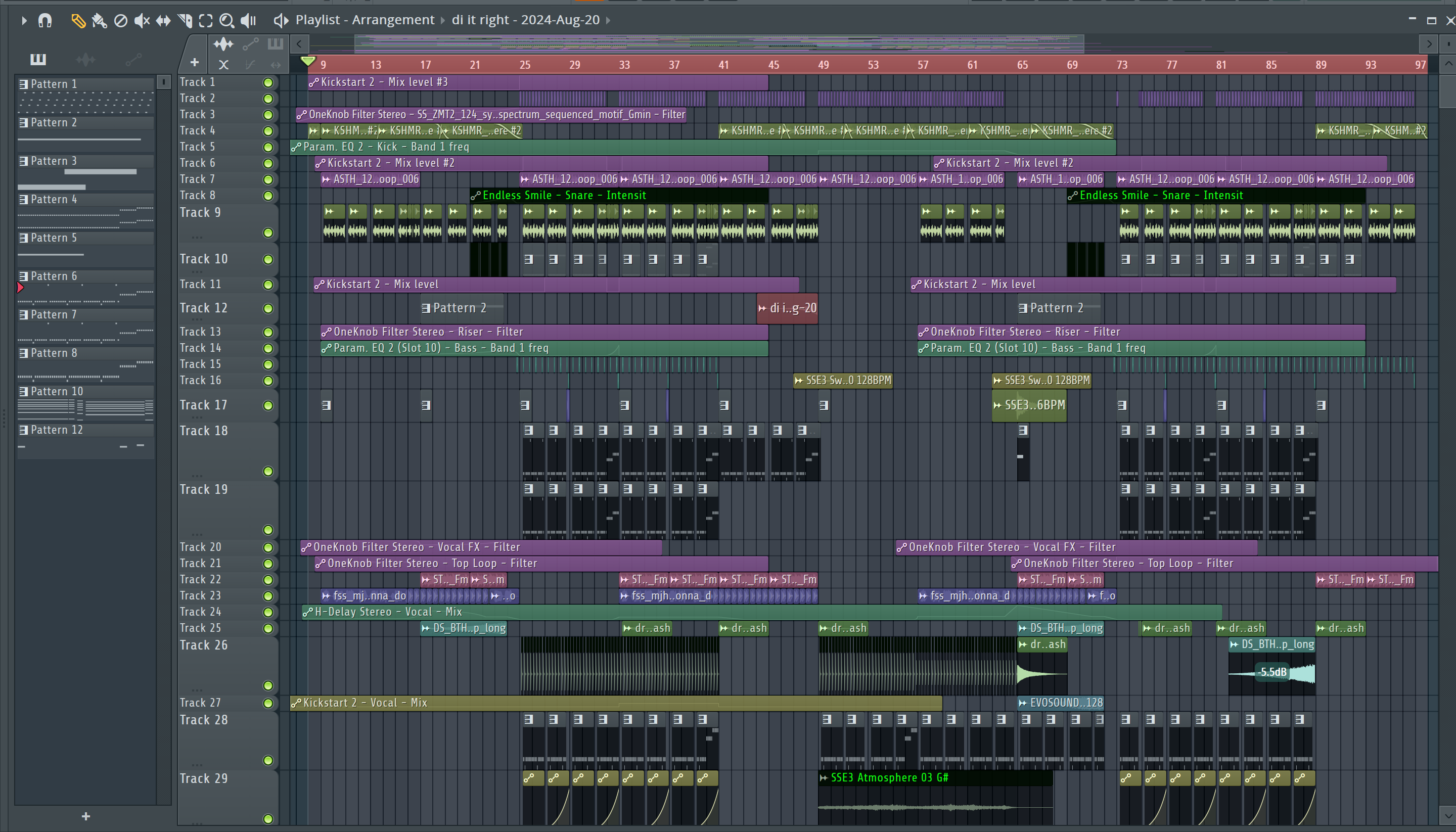Image resolution: width=1456 pixels, height=832 pixels.
Task: Enable the snap magnet icon
Action: point(44,21)
